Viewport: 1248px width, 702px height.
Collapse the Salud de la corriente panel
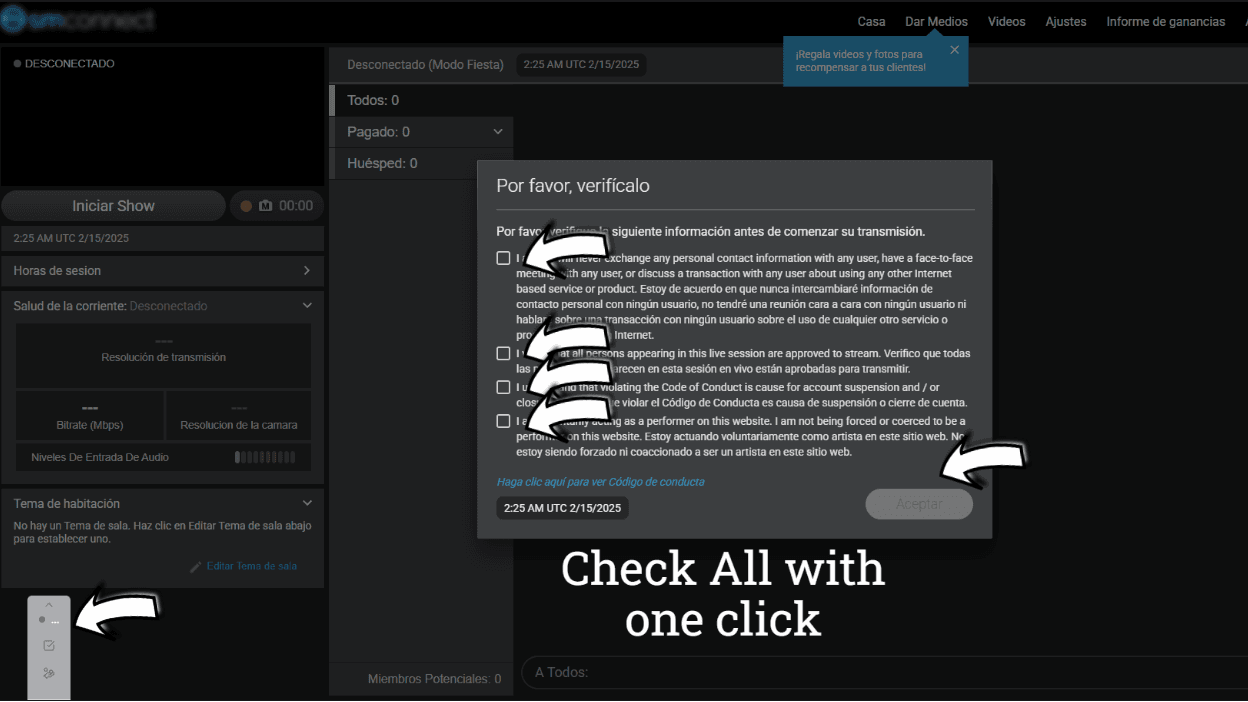coord(307,305)
